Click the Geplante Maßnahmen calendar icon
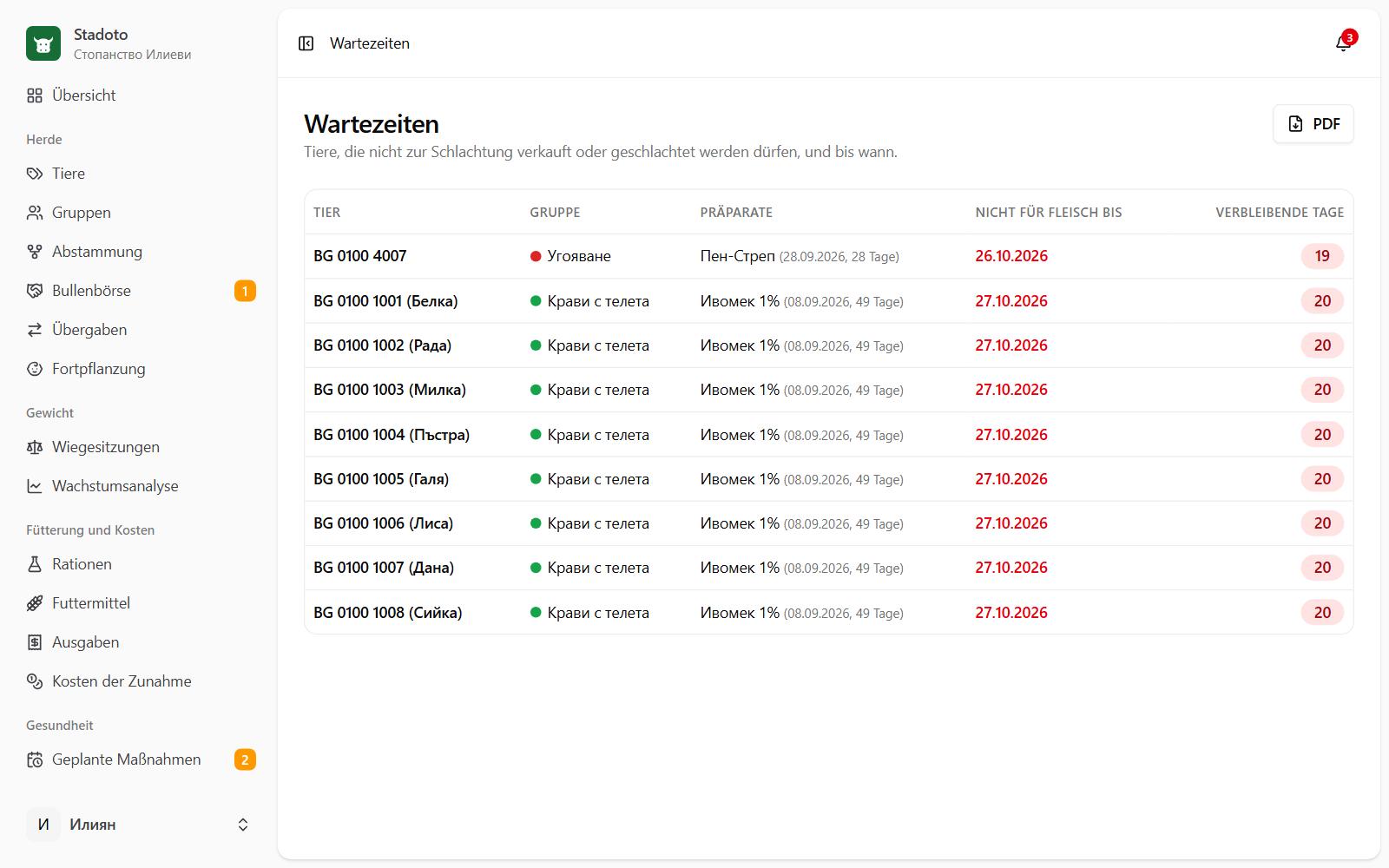 pos(35,759)
